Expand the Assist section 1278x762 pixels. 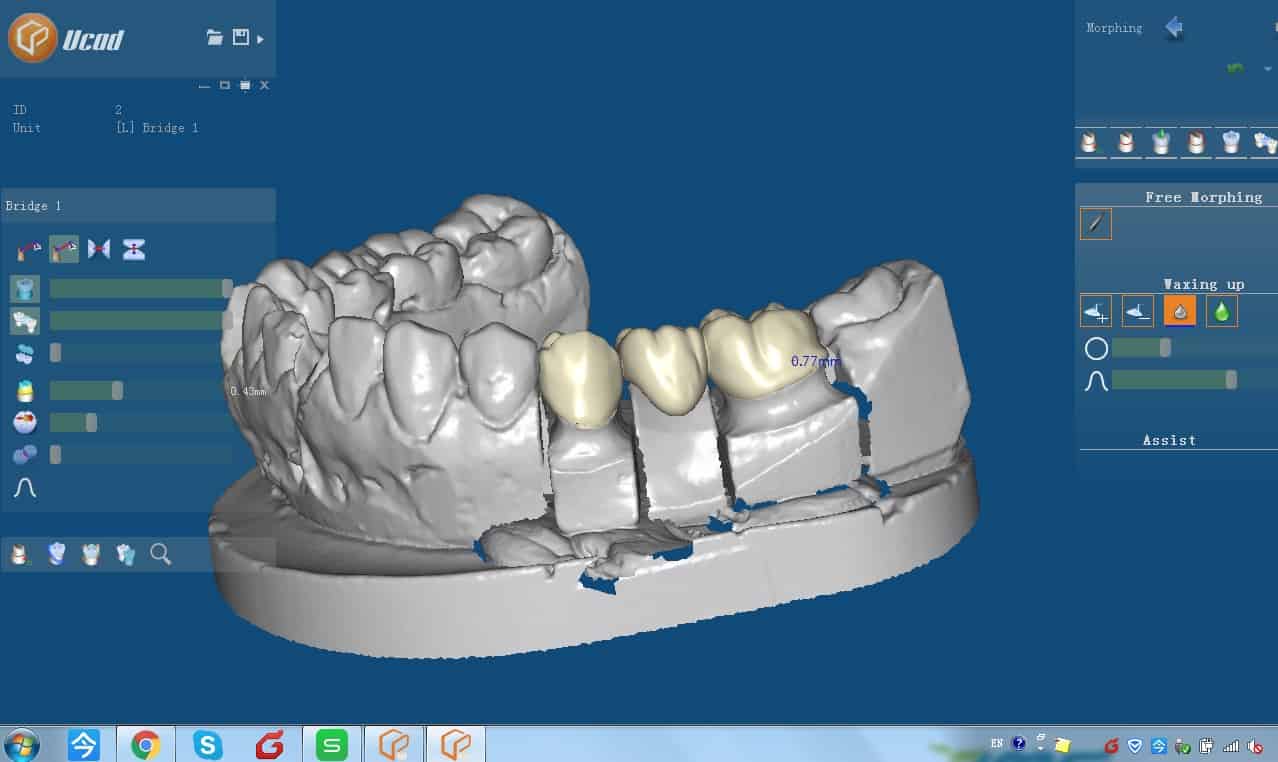pyautogui.click(x=1169, y=440)
